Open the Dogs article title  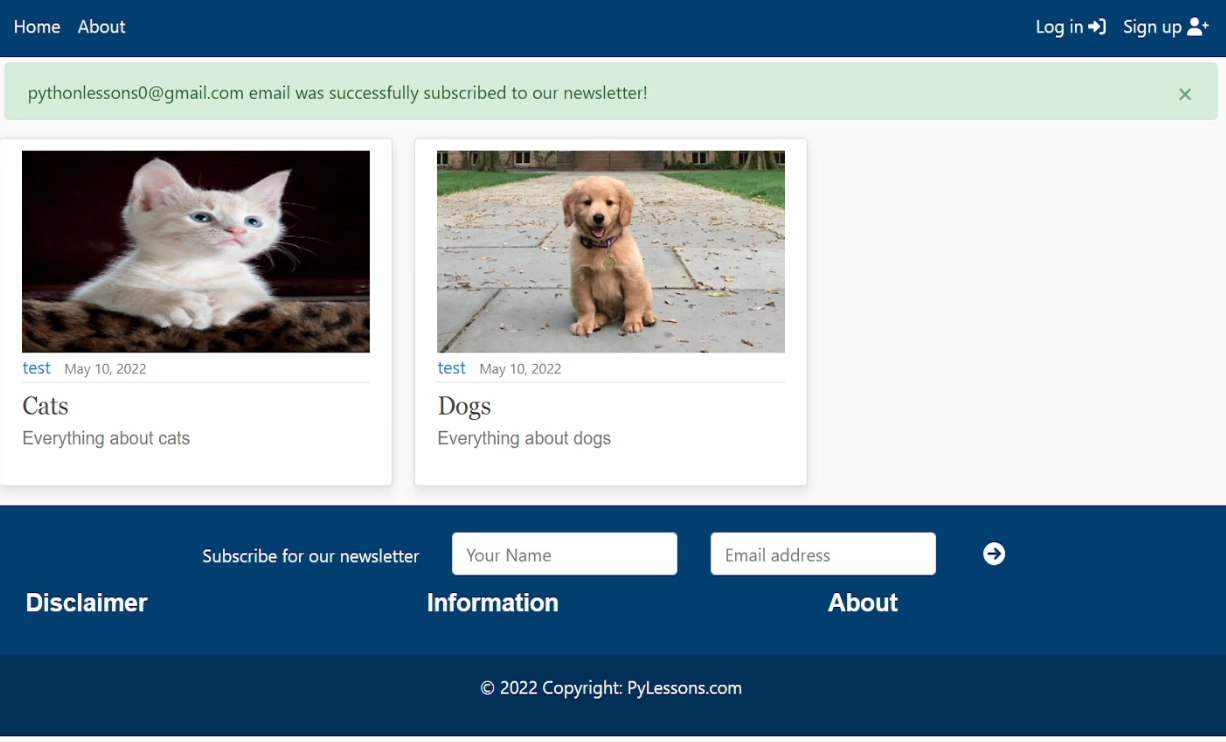pyautogui.click(x=464, y=406)
